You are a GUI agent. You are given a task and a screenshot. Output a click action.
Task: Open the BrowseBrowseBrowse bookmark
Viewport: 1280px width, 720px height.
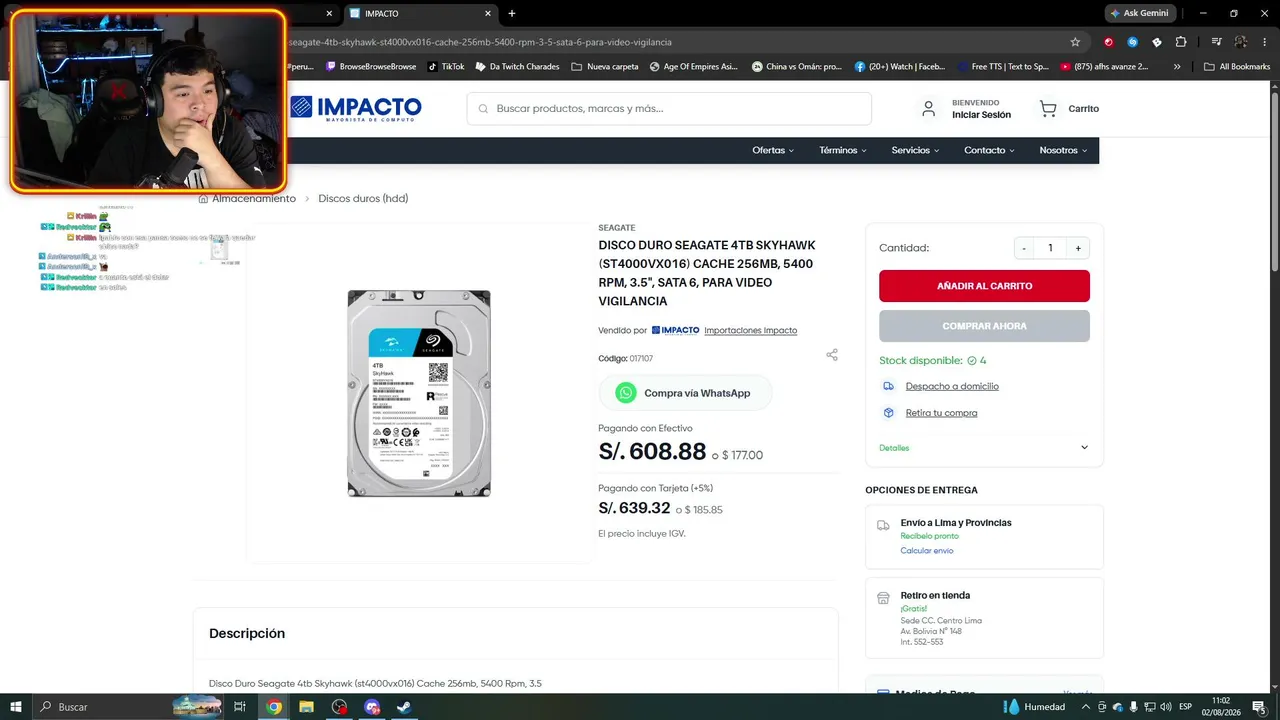371,67
